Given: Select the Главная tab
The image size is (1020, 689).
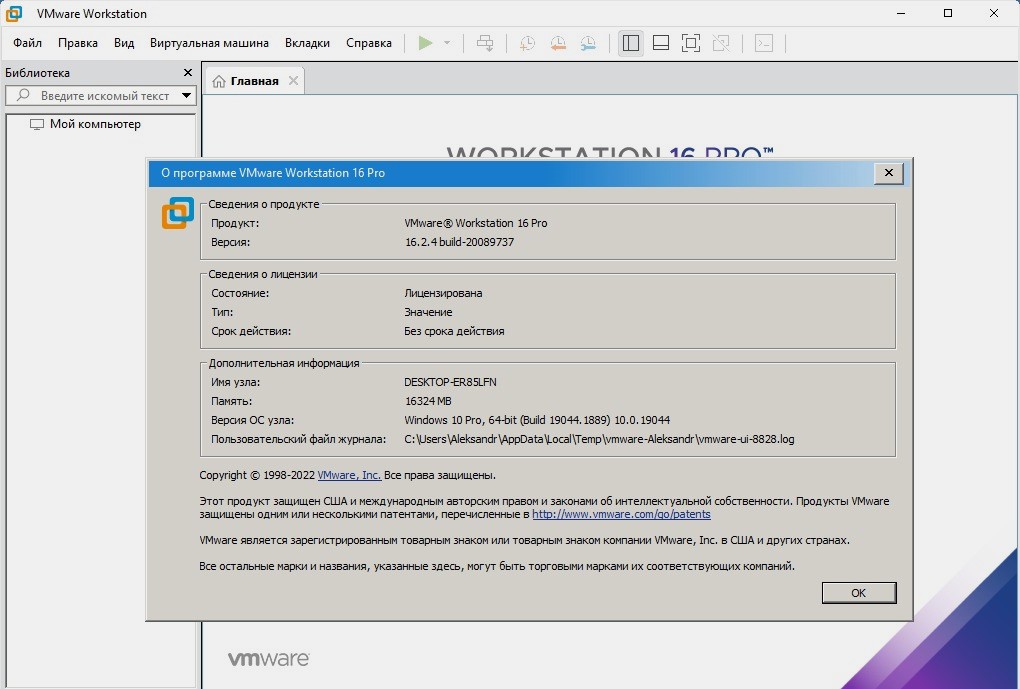Looking at the screenshot, I should (254, 81).
